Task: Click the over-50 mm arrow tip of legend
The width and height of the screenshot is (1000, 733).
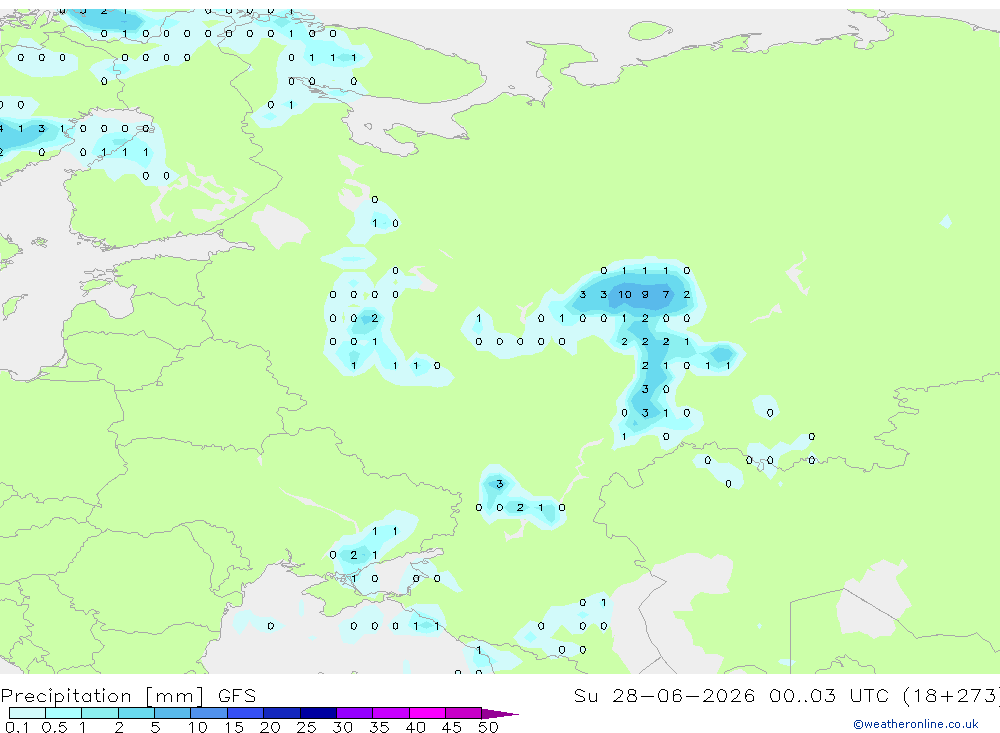Action: pos(499,713)
